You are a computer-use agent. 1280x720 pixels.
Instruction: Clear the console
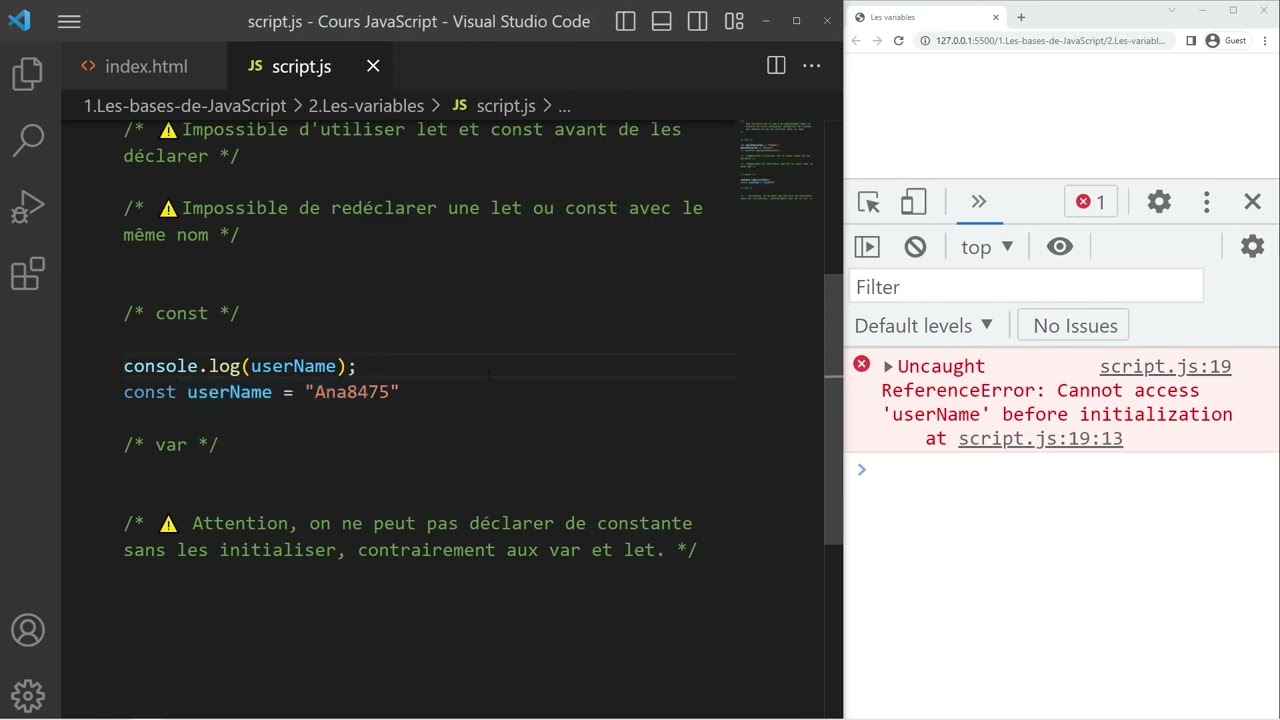point(915,247)
